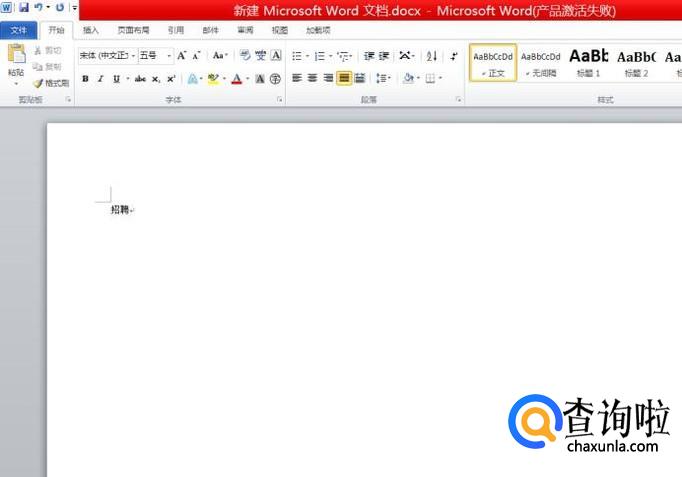The width and height of the screenshot is (682, 477).
Task: Expand the undo history dropdown arrow
Action: click(48, 7)
